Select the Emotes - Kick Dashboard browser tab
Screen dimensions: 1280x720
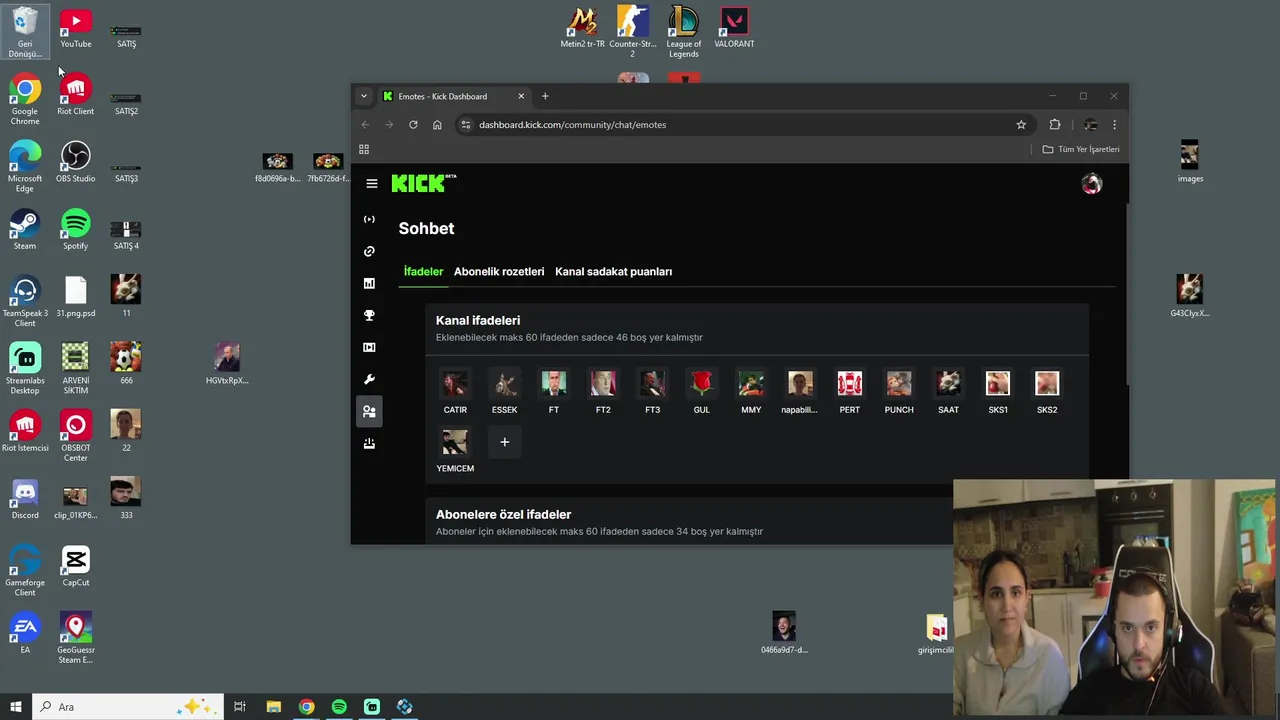pyautogui.click(x=454, y=96)
